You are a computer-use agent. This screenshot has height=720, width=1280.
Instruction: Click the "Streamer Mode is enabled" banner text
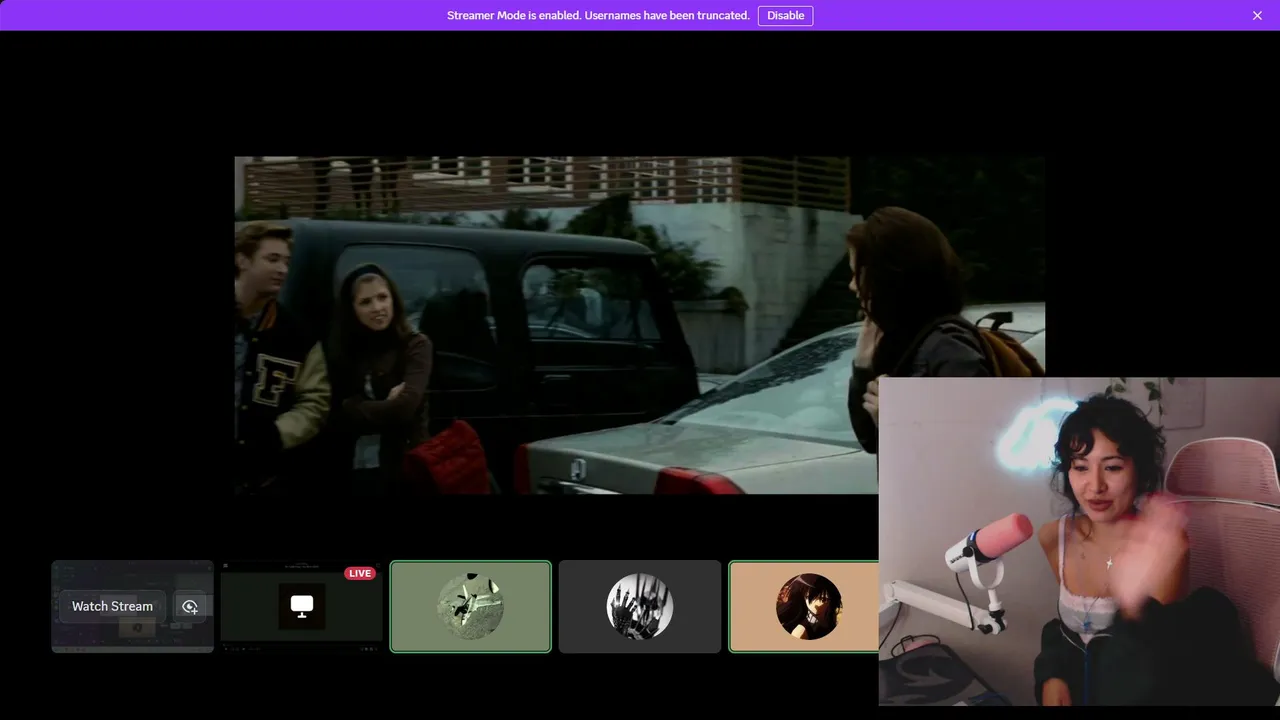pos(598,15)
